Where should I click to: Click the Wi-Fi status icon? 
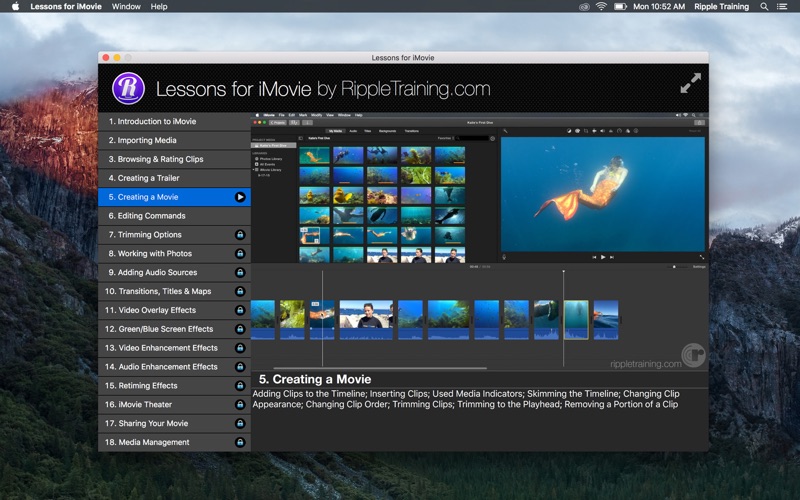(x=602, y=7)
